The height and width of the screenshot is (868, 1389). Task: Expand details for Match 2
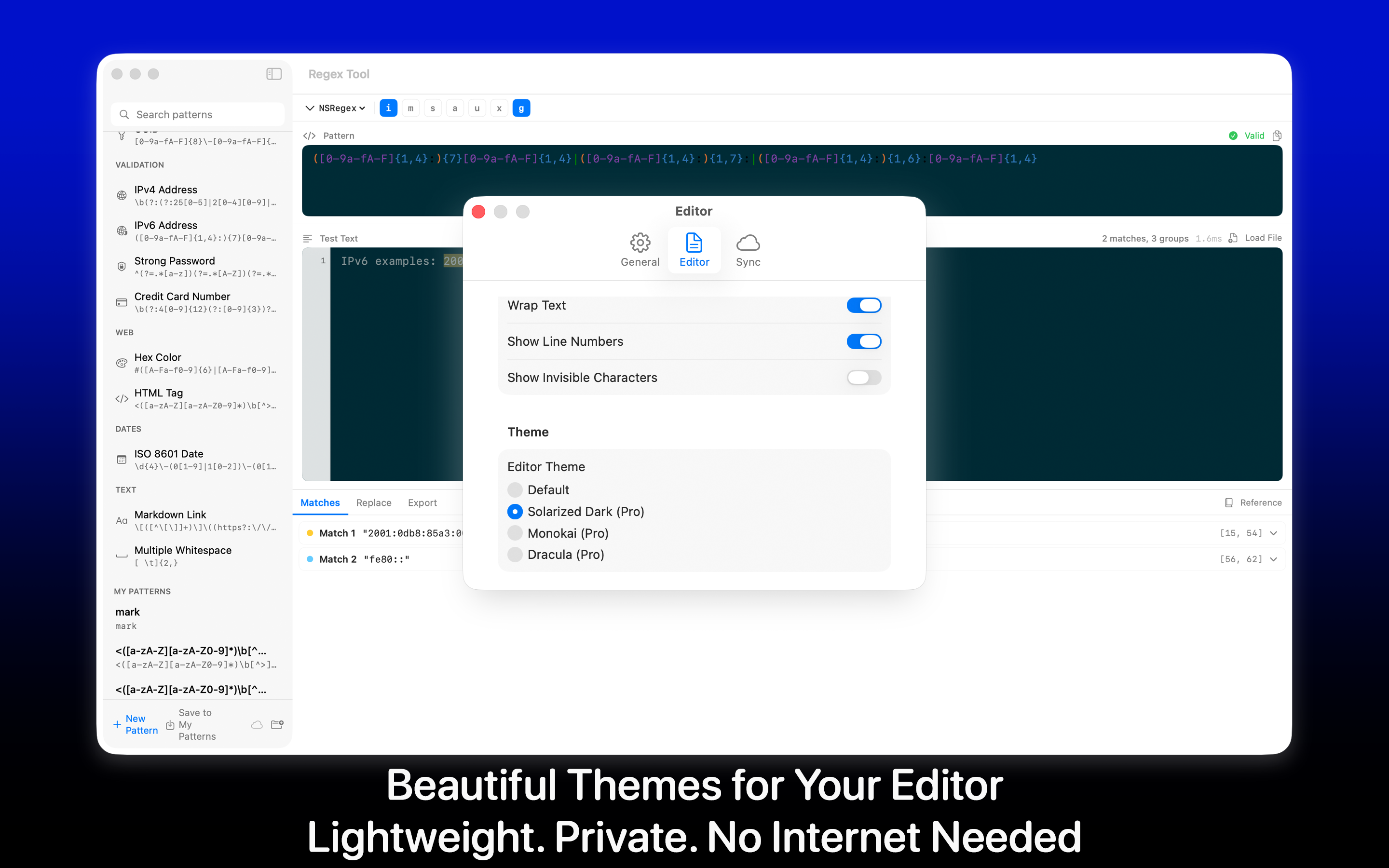click(1274, 559)
